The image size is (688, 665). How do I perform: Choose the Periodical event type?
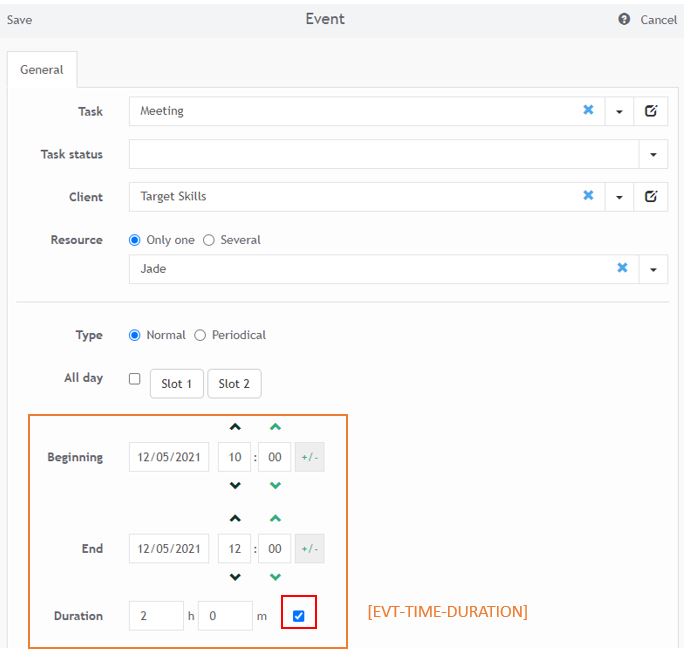200,335
